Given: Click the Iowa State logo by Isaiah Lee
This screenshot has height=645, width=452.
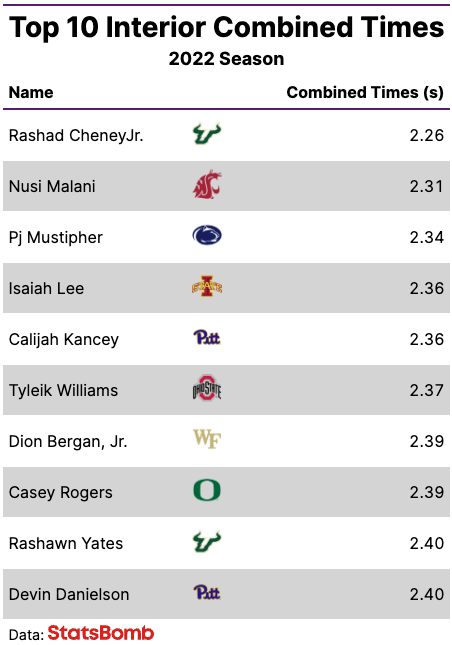Looking at the screenshot, I should click(207, 287).
